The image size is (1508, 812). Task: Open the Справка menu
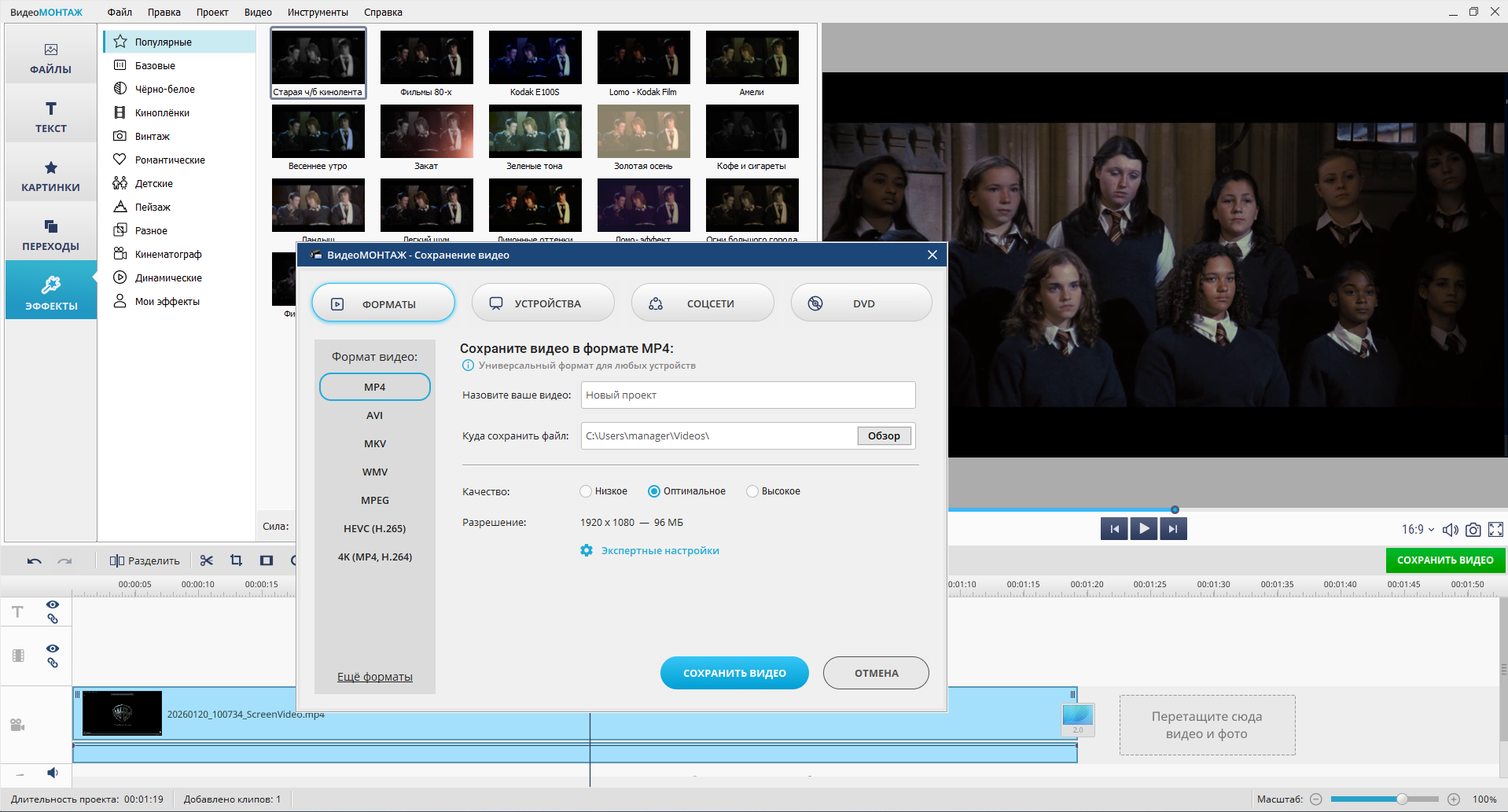pyautogui.click(x=383, y=12)
